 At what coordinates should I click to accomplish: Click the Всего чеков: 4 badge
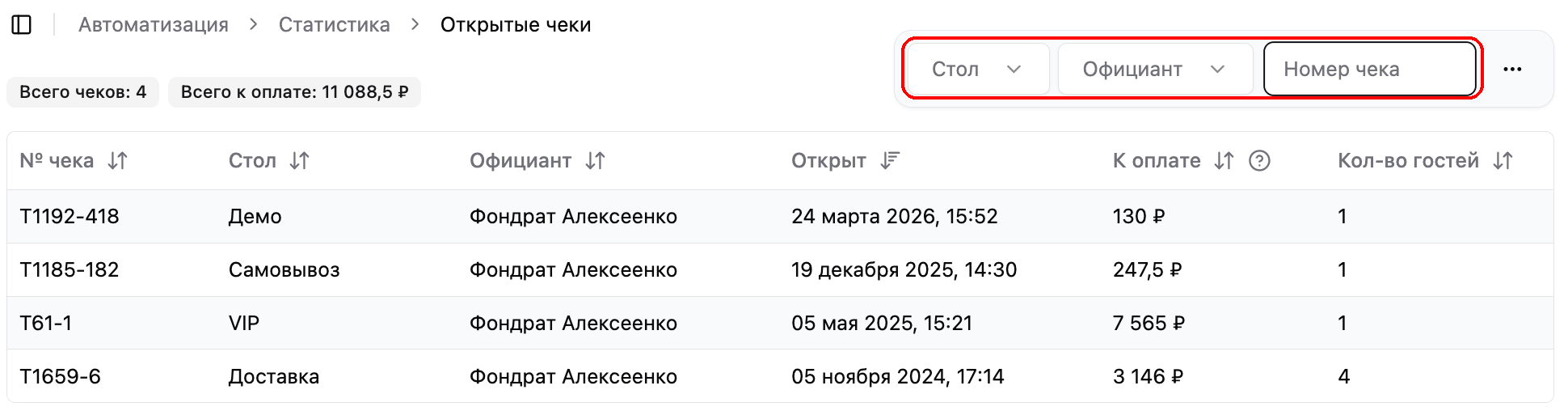tap(83, 92)
